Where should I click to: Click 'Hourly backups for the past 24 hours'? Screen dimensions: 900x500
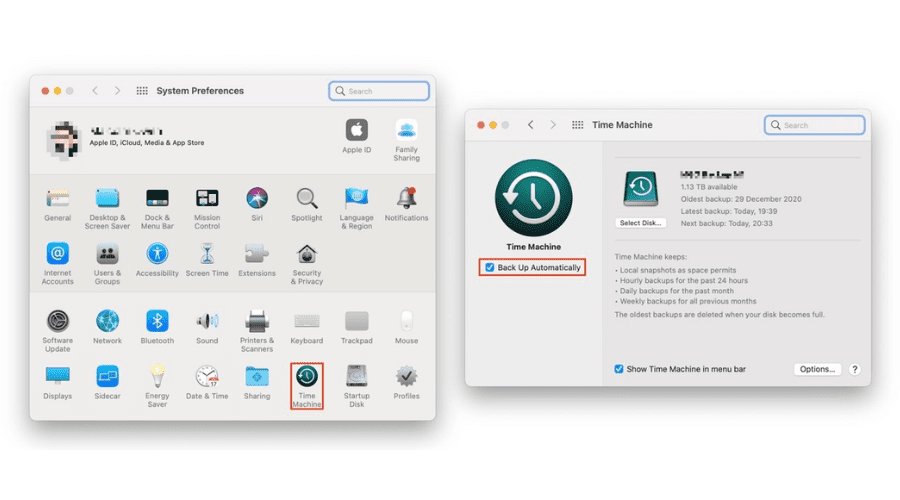point(684,281)
